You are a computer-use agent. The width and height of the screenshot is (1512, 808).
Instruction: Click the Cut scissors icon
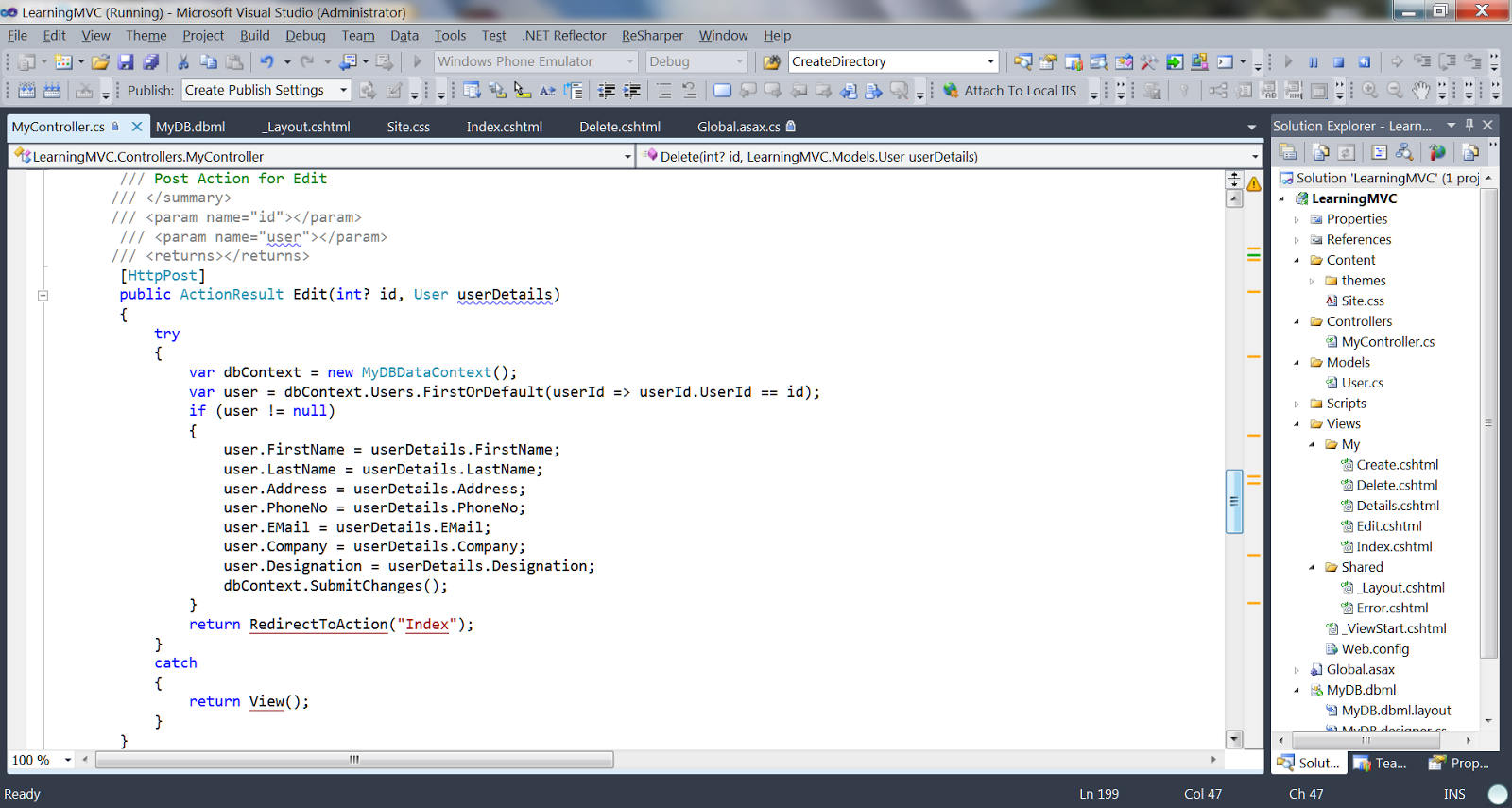click(183, 62)
